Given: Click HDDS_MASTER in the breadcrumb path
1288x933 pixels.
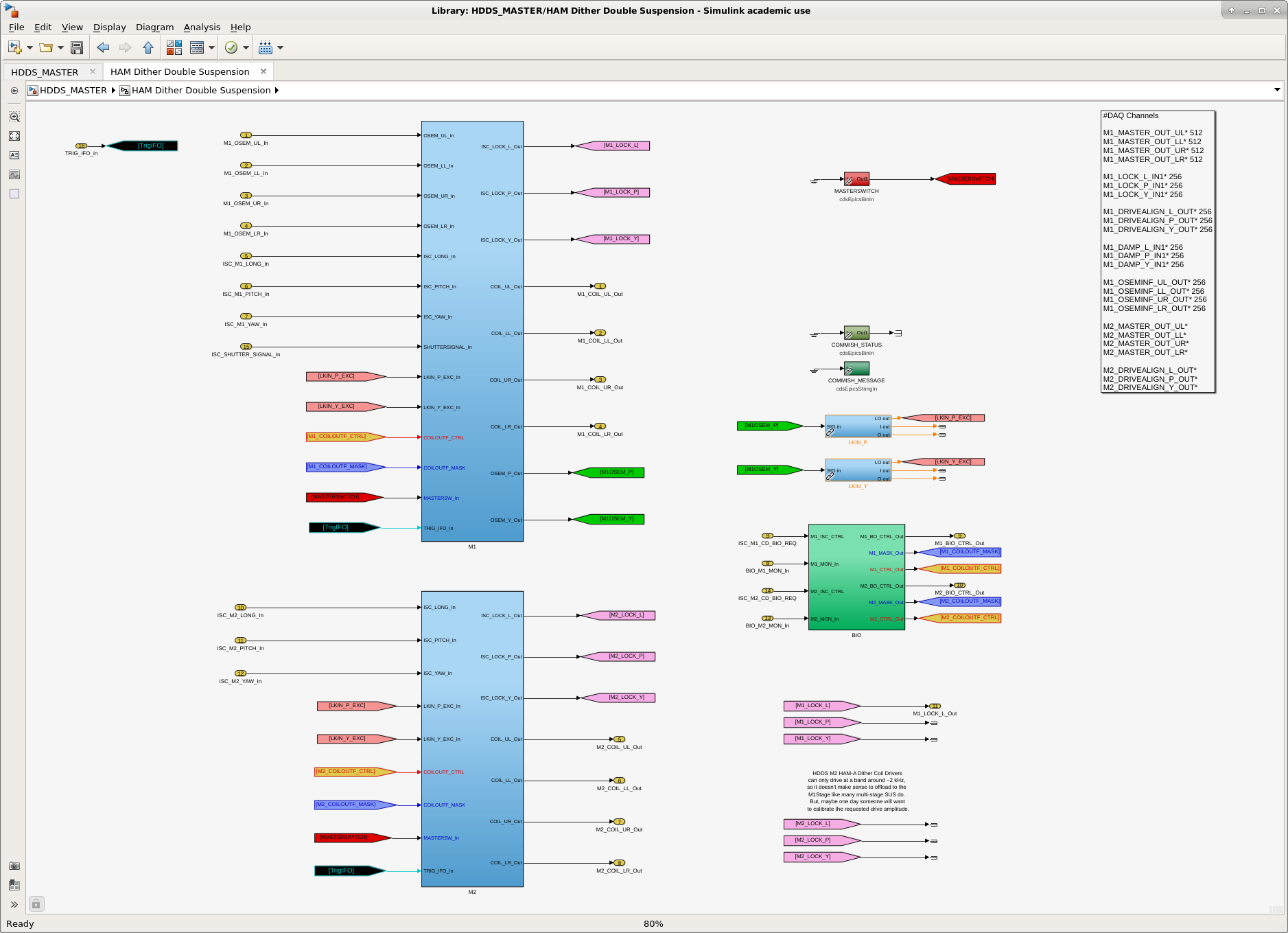Looking at the screenshot, I should pos(73,90).
